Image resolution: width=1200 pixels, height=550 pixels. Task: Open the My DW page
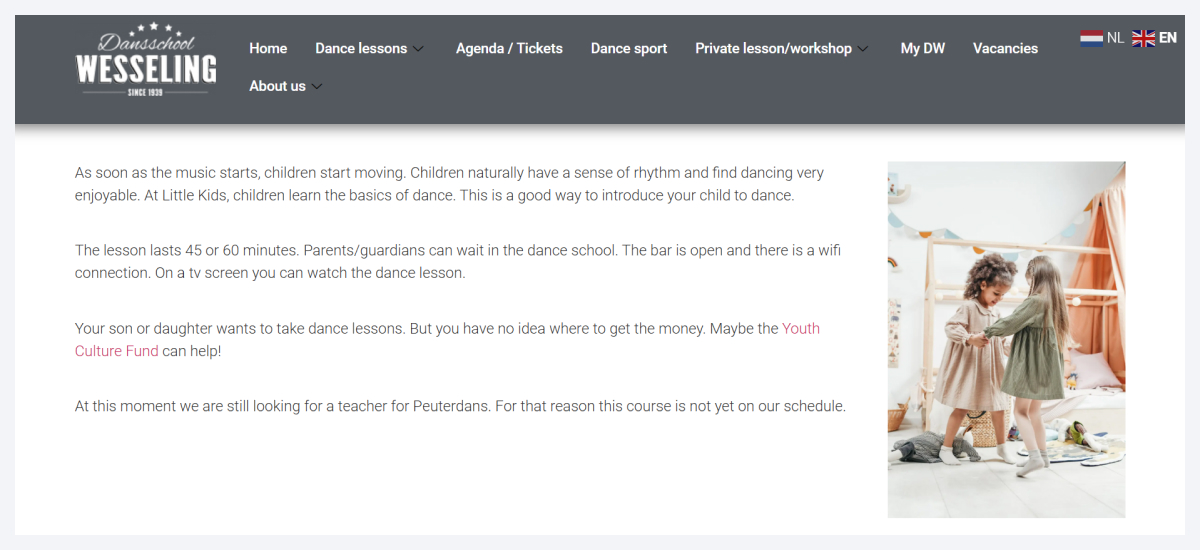922,48
